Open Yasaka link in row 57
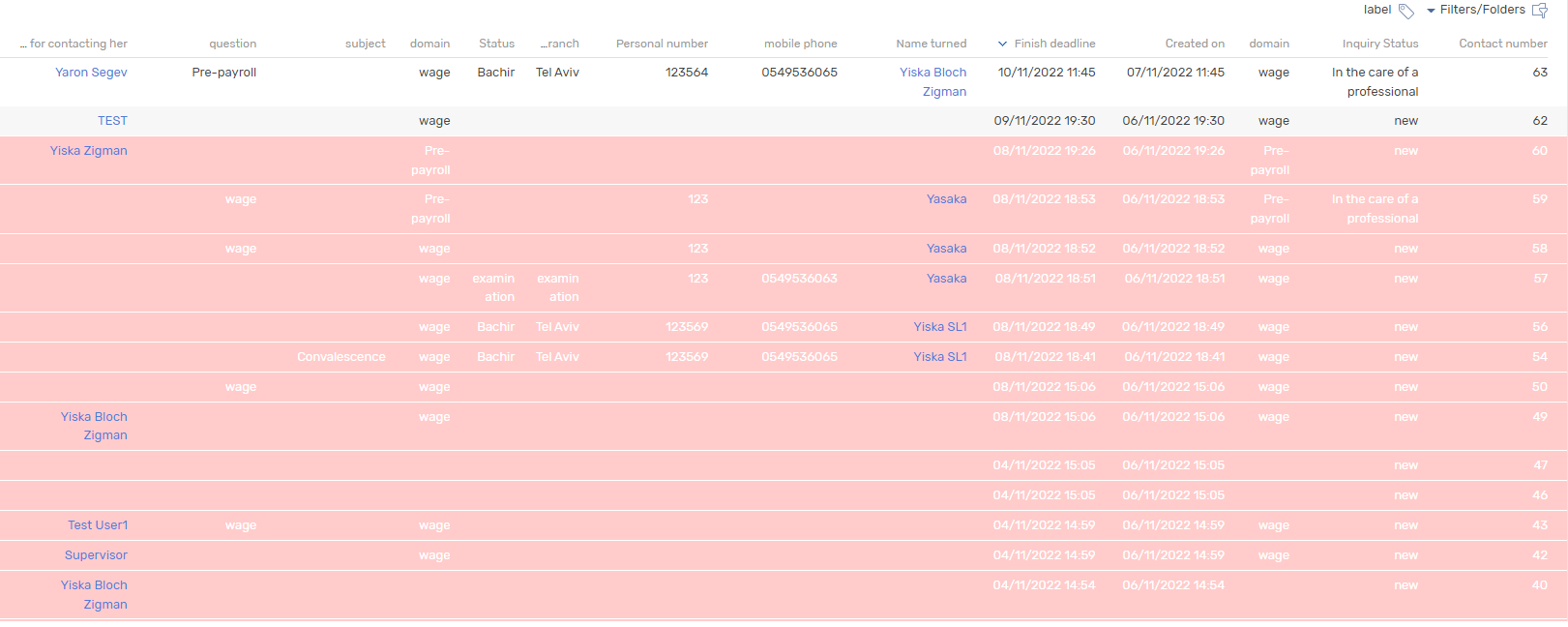This screenshot has width=1568, height=627. point(946,279)
